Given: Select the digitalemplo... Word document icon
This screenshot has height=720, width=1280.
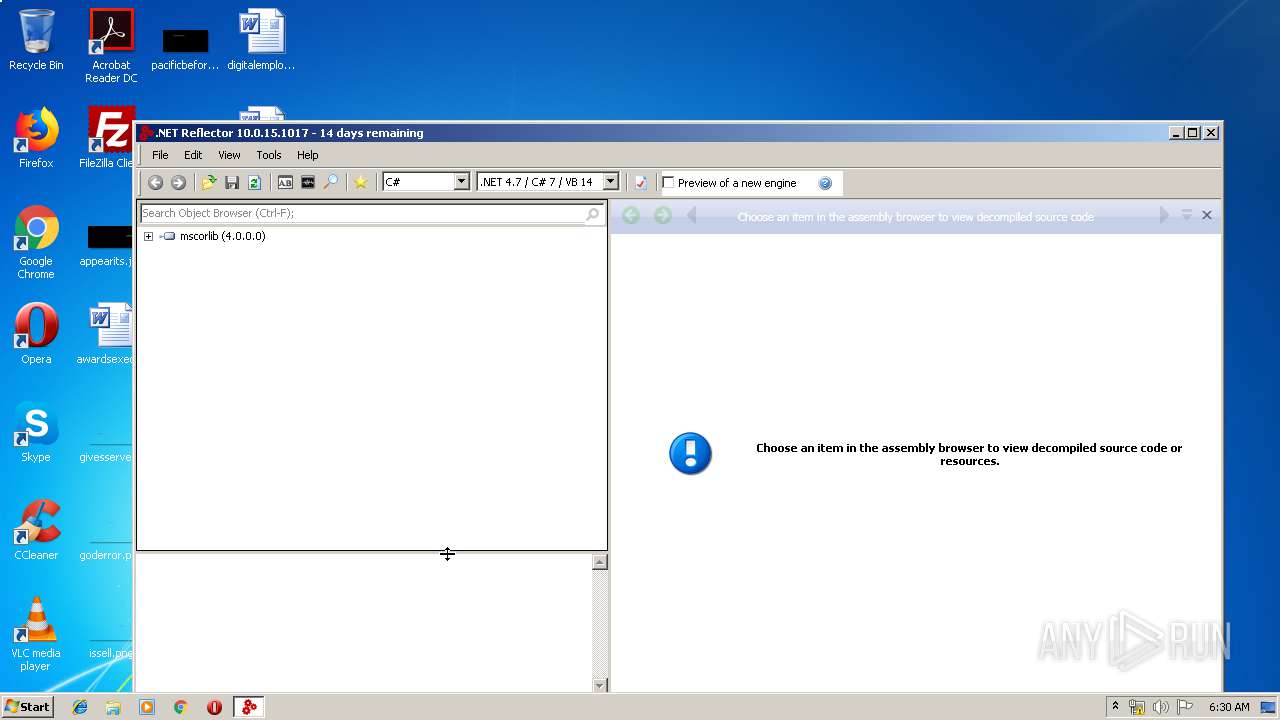Looking at the screenshot, I should coord(261,40).
